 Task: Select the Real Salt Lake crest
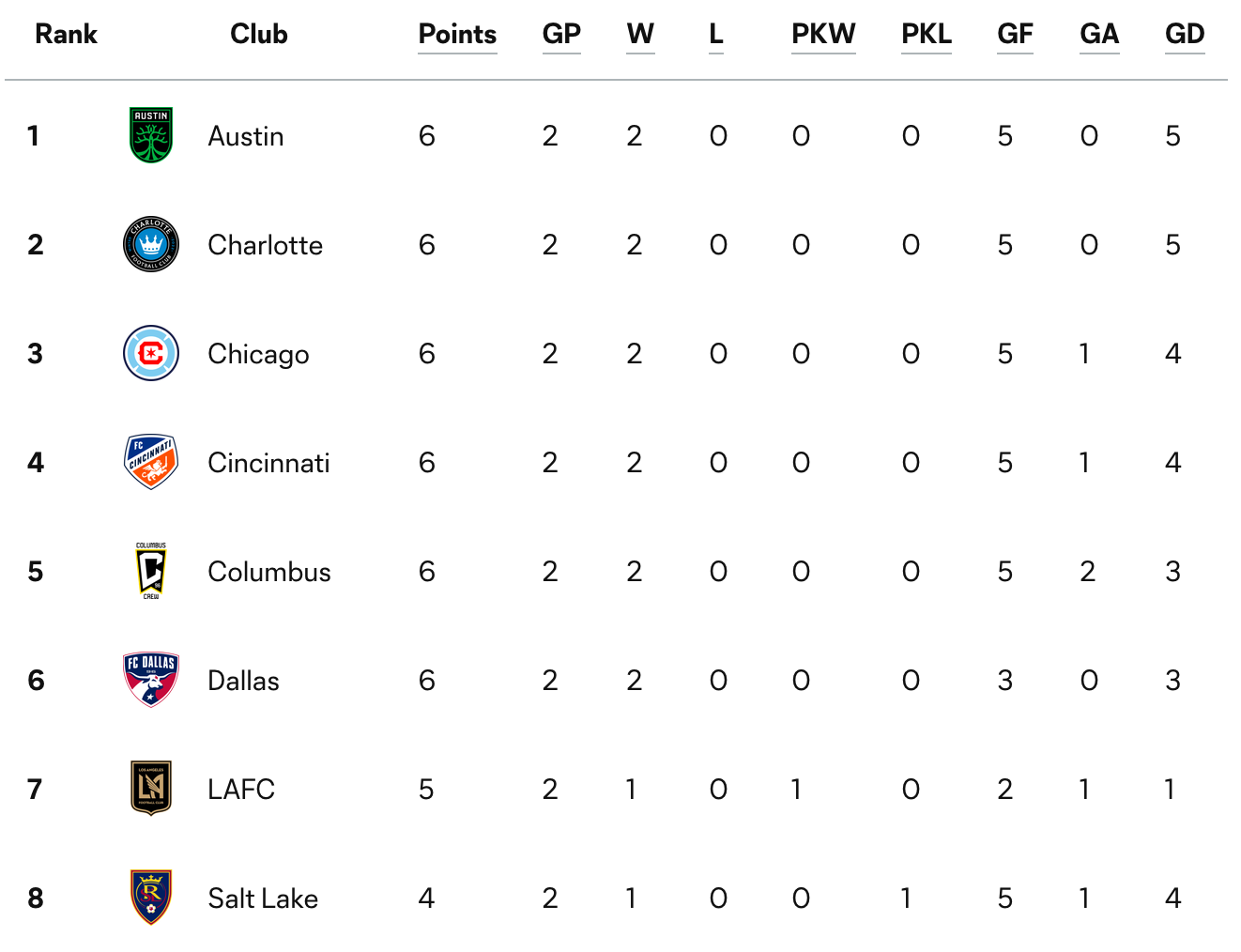151,898
